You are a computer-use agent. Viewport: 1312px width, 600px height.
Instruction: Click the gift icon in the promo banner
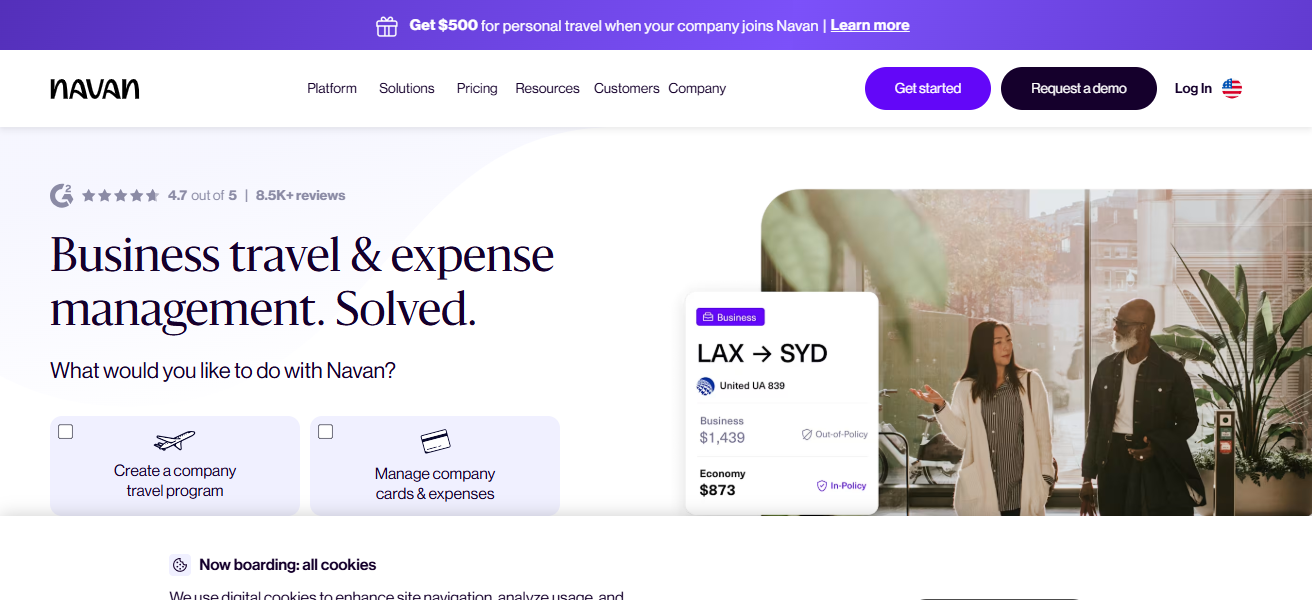pyautogui.click(x=387, y=26)
